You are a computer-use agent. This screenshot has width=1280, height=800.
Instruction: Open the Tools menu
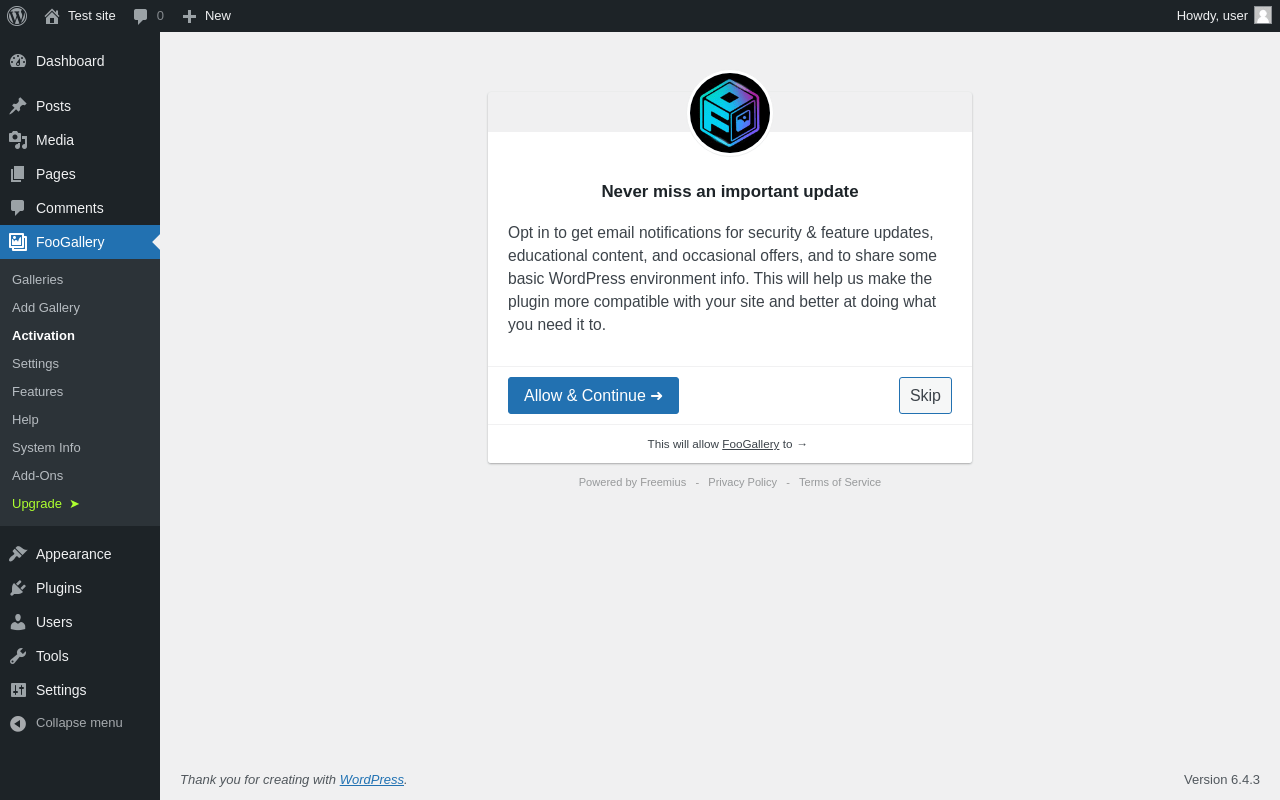pos(80,656)
